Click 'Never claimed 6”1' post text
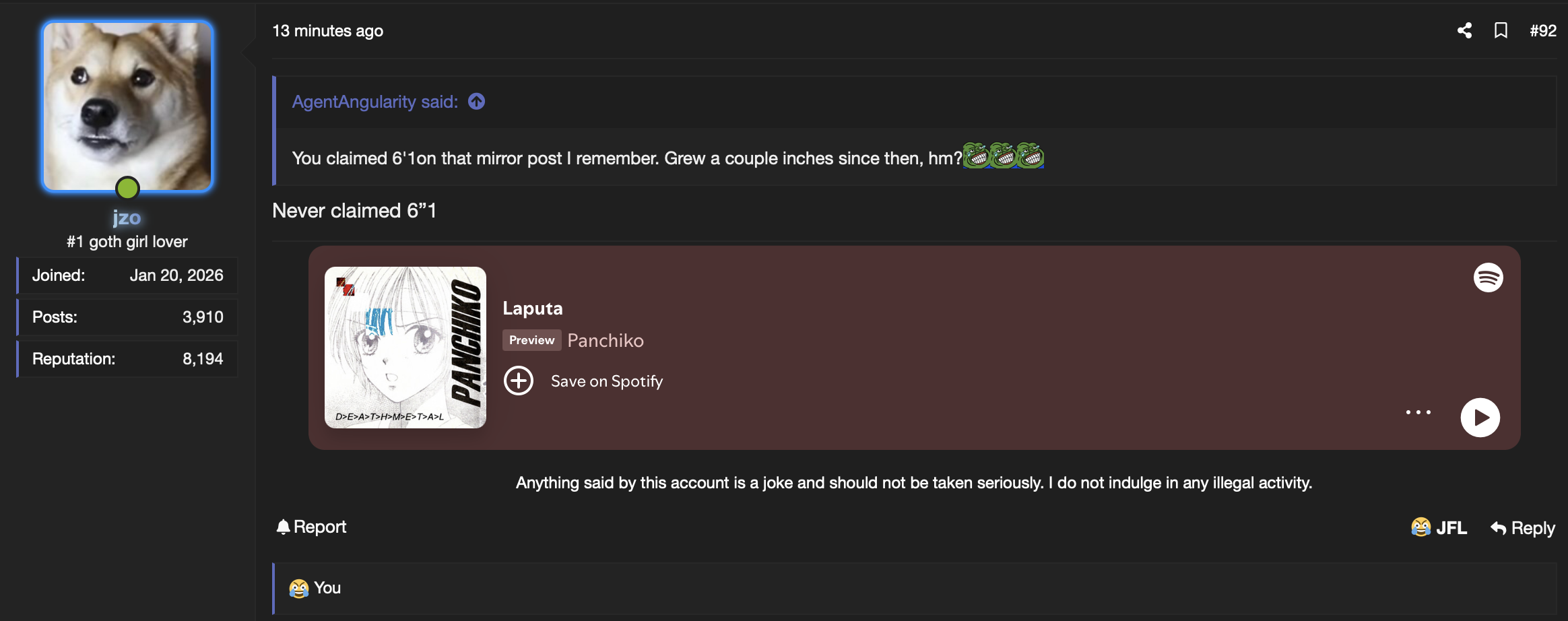 [354, 211]
